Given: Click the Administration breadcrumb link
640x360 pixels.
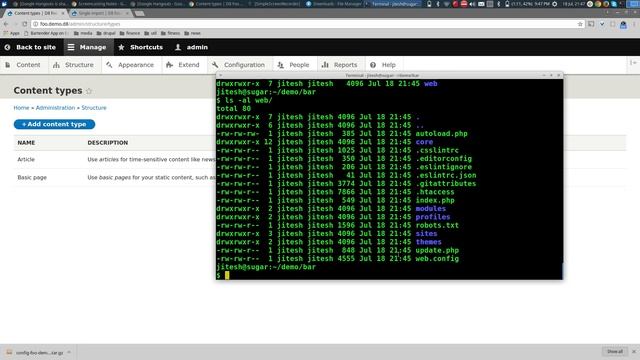Looking at the screenshot, I should click(55, 108).
